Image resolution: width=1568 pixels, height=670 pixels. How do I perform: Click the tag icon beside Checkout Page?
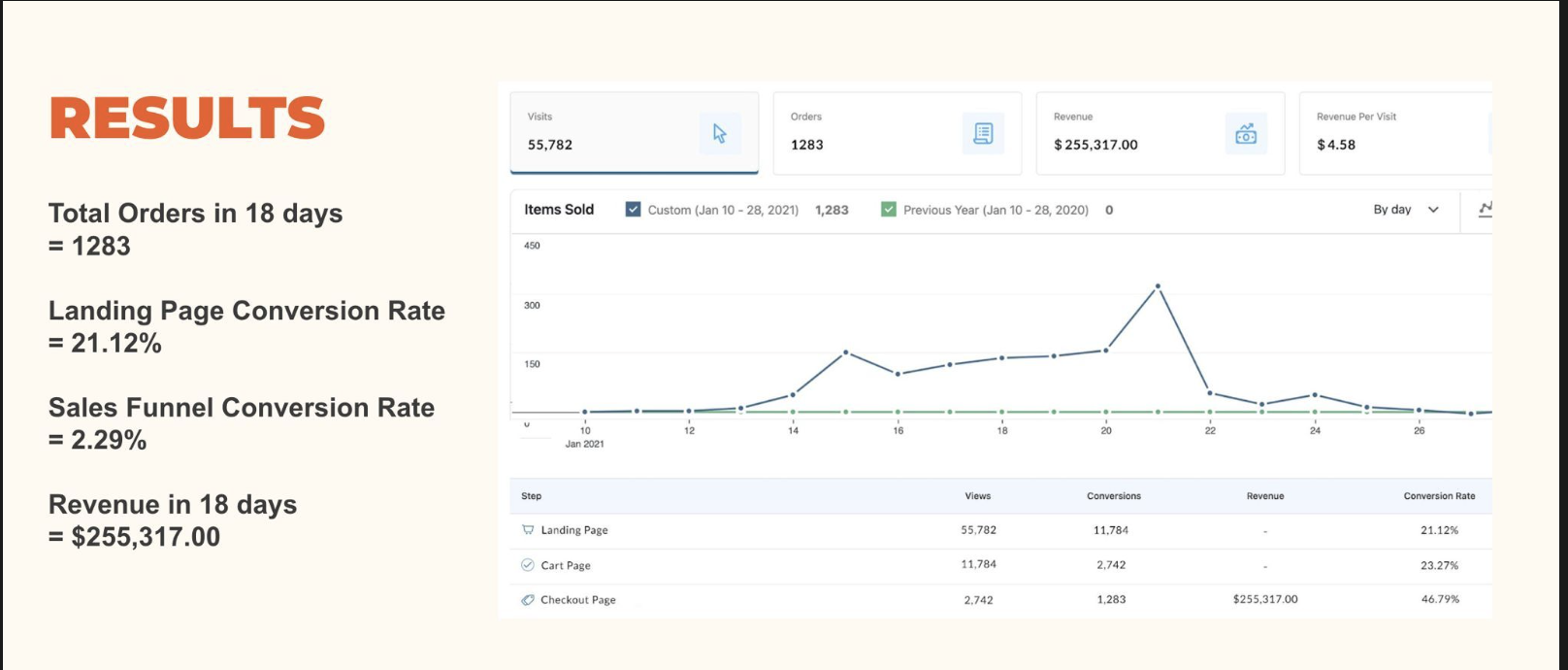click(528, 600)
